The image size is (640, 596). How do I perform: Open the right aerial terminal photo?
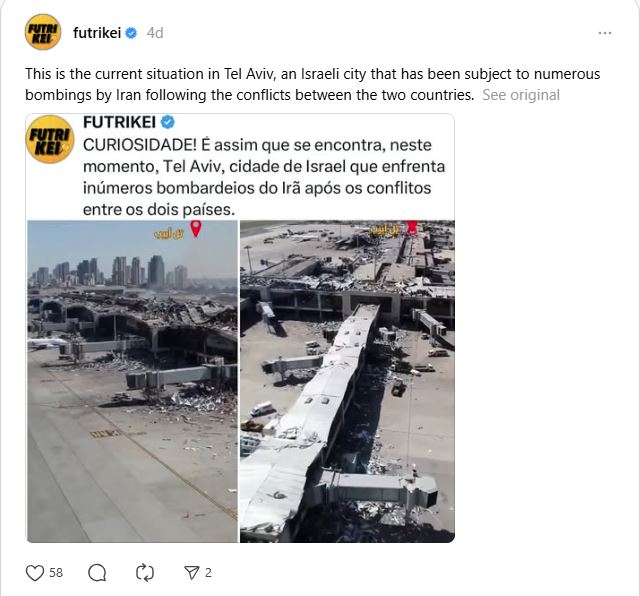click(x=347, y=381)
